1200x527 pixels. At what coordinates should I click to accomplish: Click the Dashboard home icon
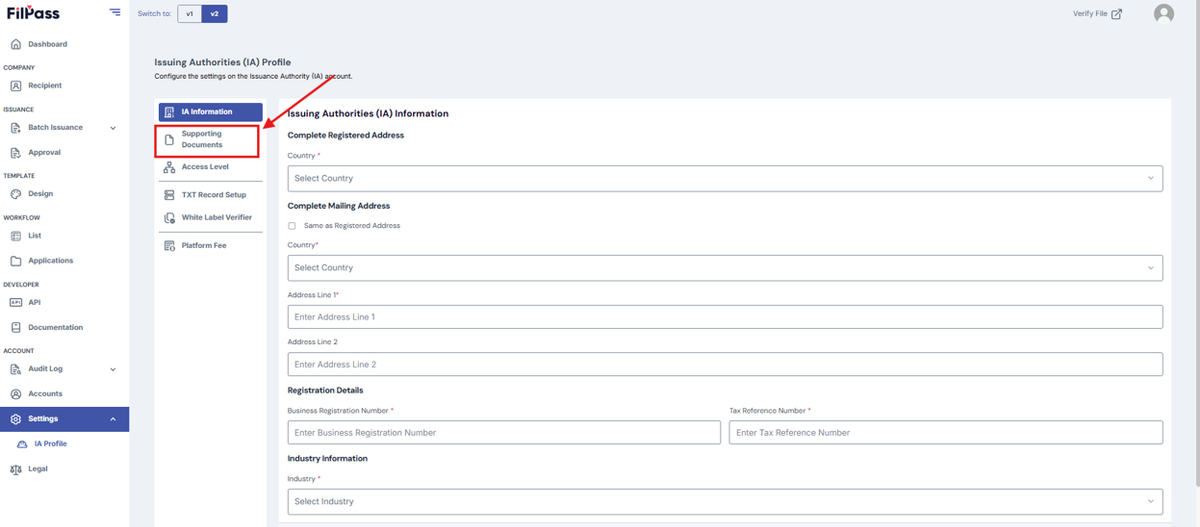coord(16,44)
